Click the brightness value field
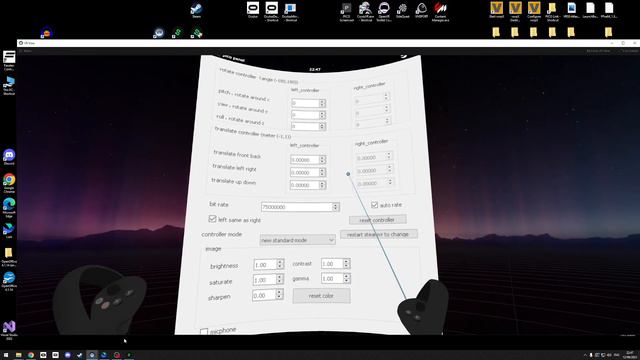 coord(265,264)
